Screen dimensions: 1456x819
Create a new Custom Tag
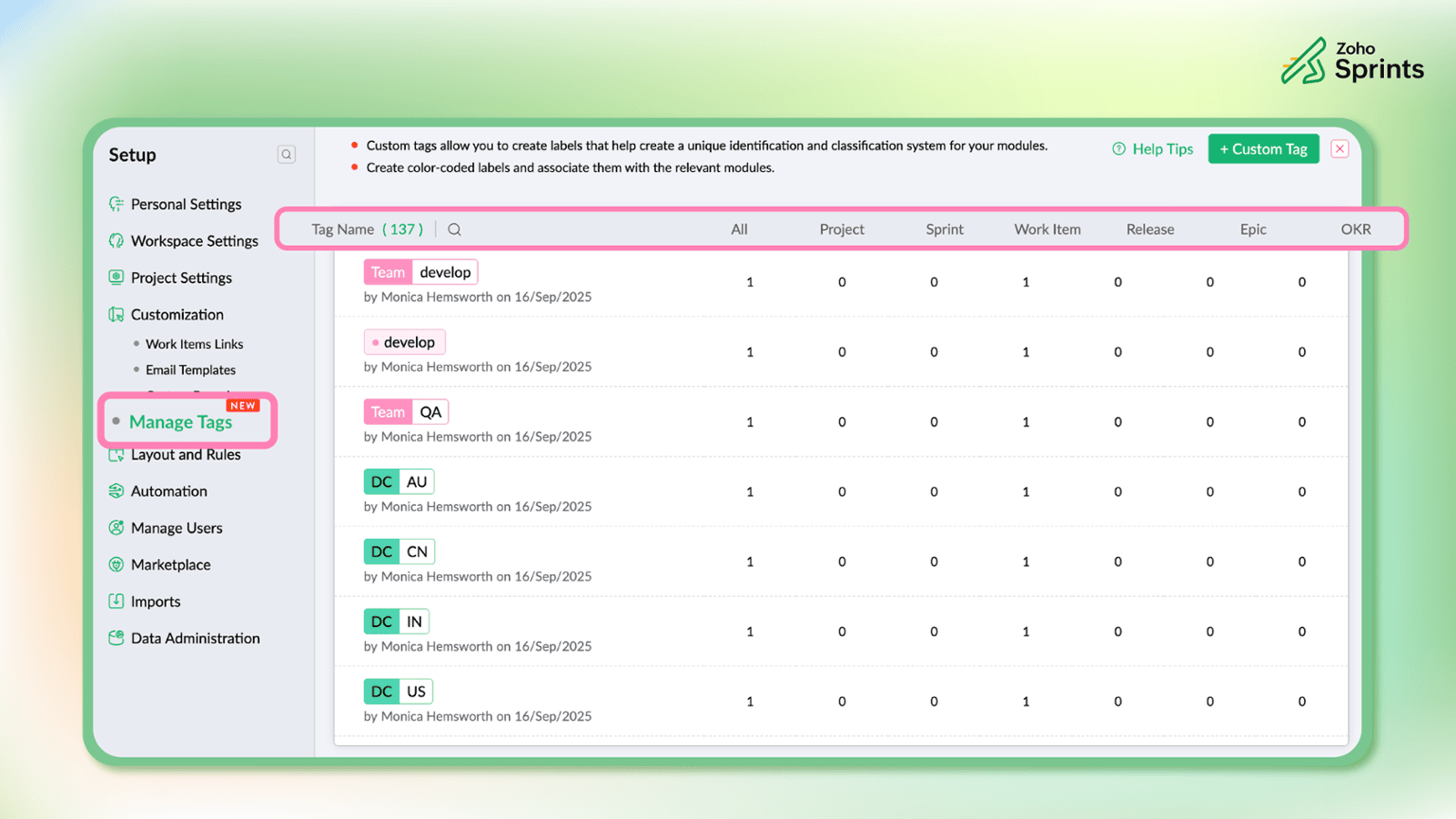[x=1263, y=149]
